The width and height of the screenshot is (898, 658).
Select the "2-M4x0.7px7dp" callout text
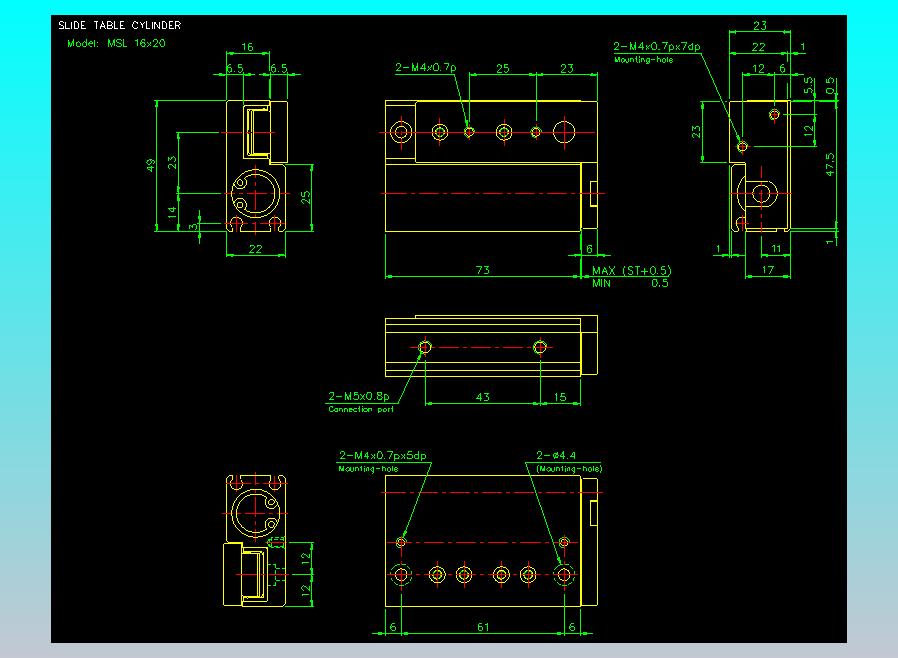coord(657,46)
